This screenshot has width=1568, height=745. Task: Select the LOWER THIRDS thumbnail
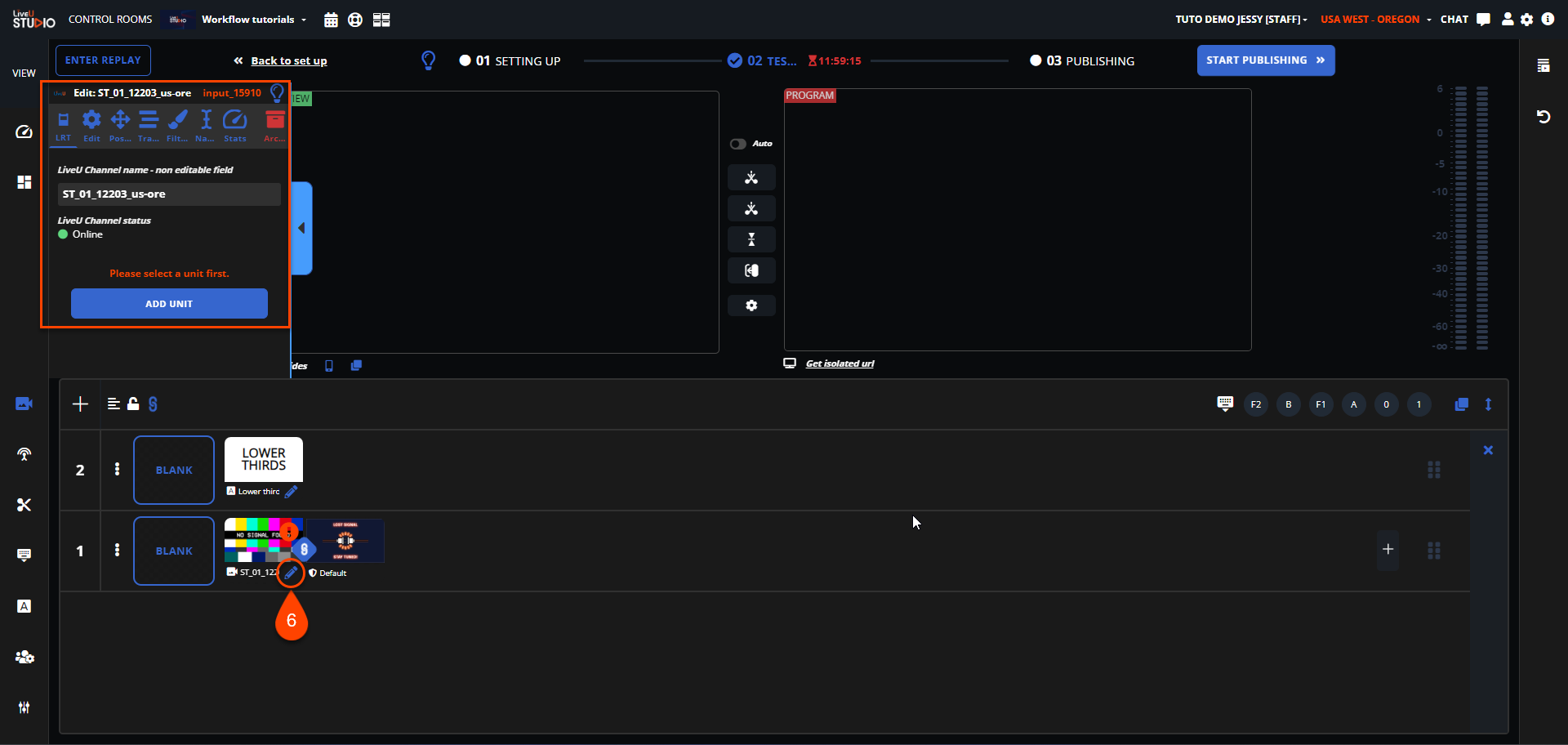point(264,459)
